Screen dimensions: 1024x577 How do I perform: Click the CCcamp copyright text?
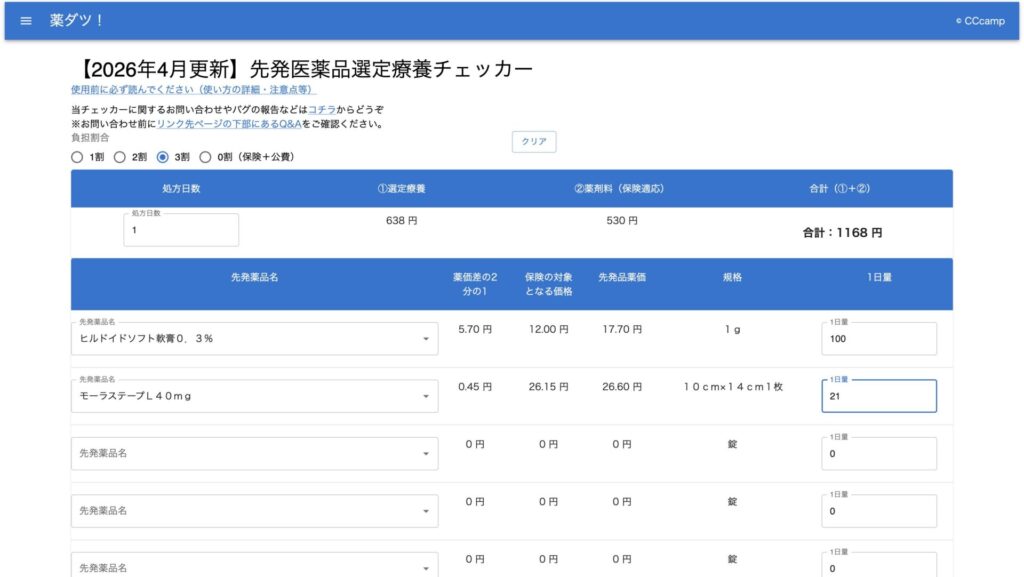pos(980,21)
